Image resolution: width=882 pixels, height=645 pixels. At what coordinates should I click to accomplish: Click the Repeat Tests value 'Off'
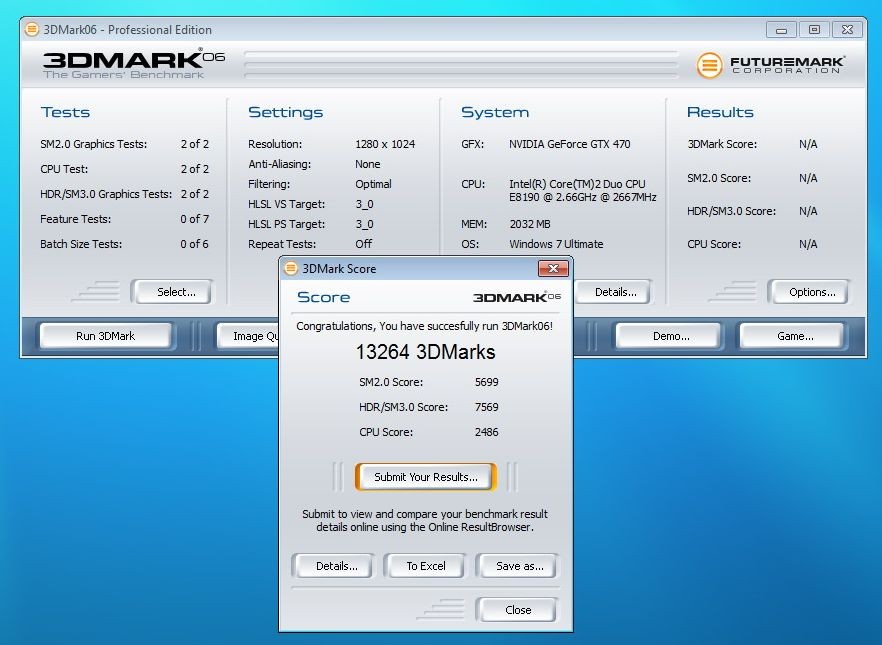(363, 244)
